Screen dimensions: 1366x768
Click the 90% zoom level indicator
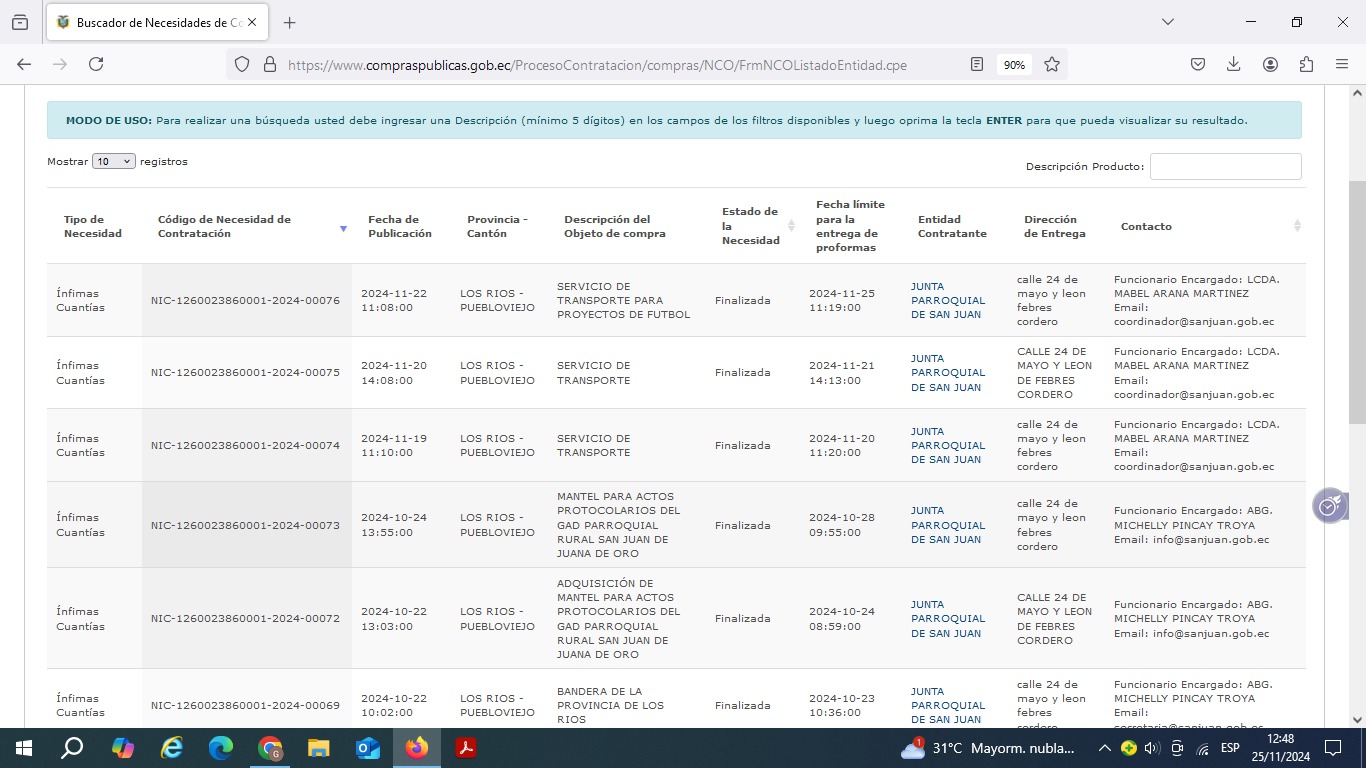coord(1014,64)
